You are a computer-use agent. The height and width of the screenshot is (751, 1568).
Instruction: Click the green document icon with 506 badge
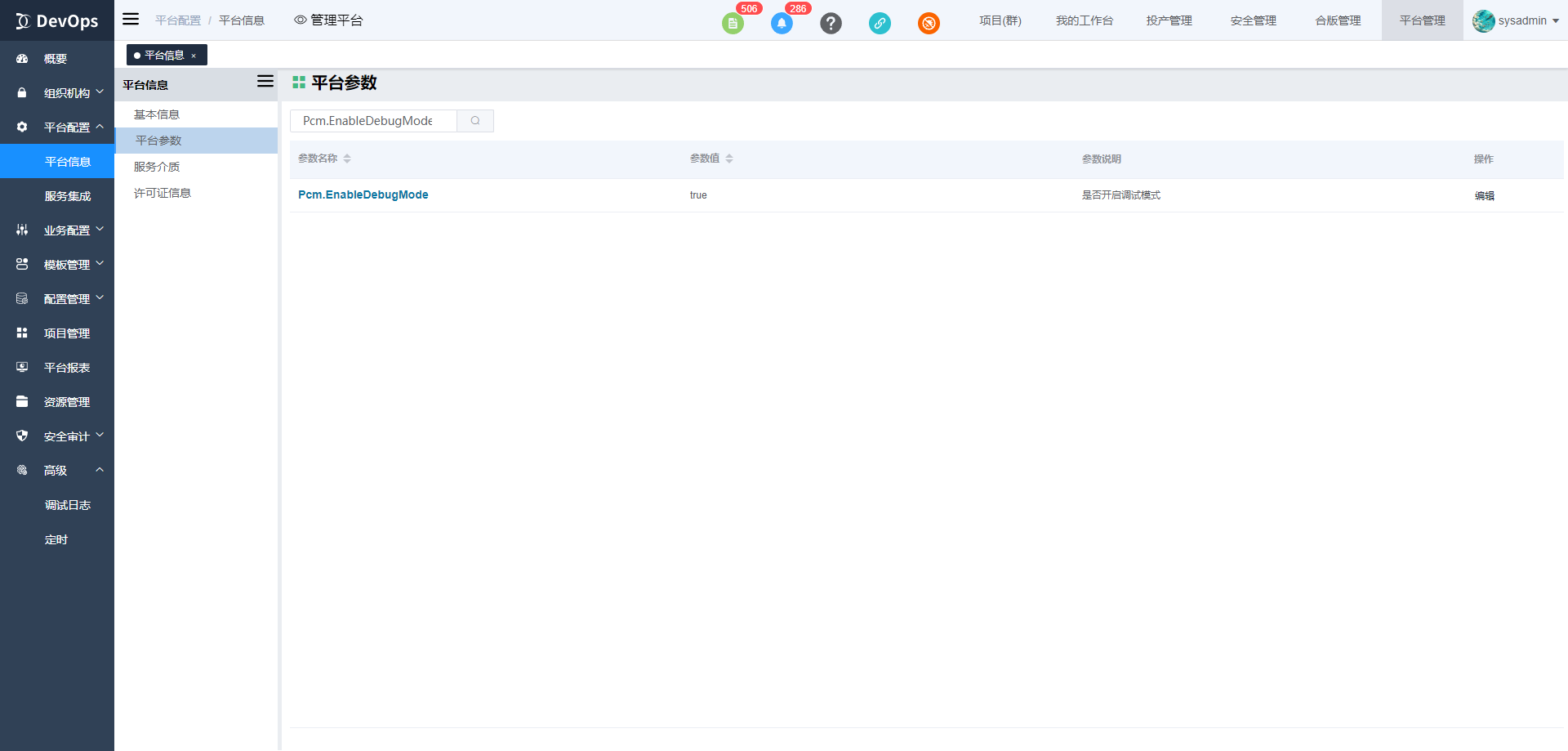[x=733, y=23]
